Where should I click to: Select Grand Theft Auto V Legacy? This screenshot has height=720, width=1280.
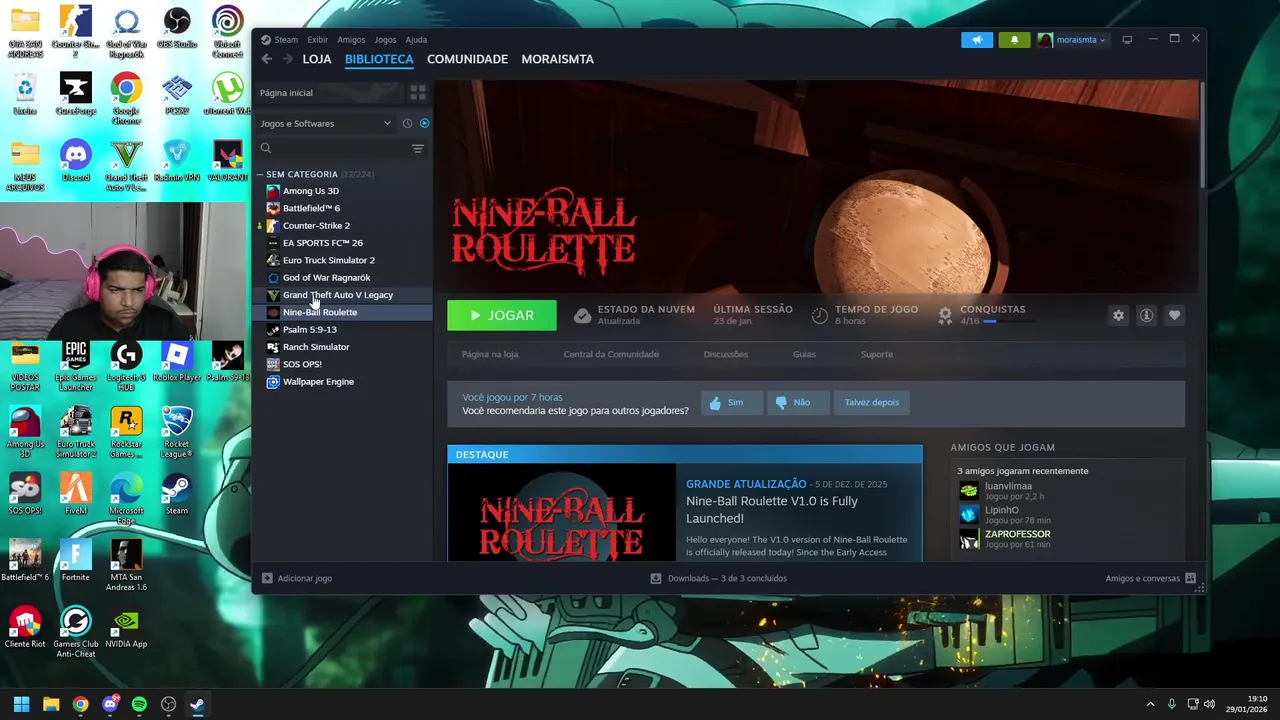point(343,295)
